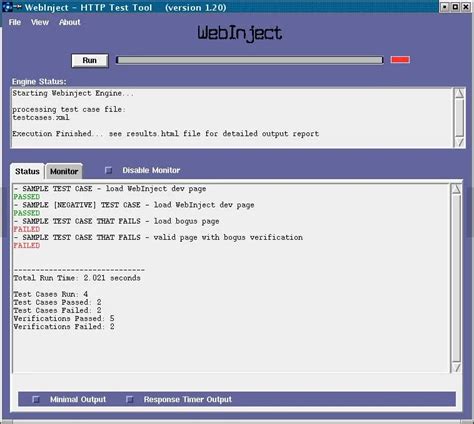The image size is (474, 424).
Task: Open the About menu
Action: coord(70,22)
